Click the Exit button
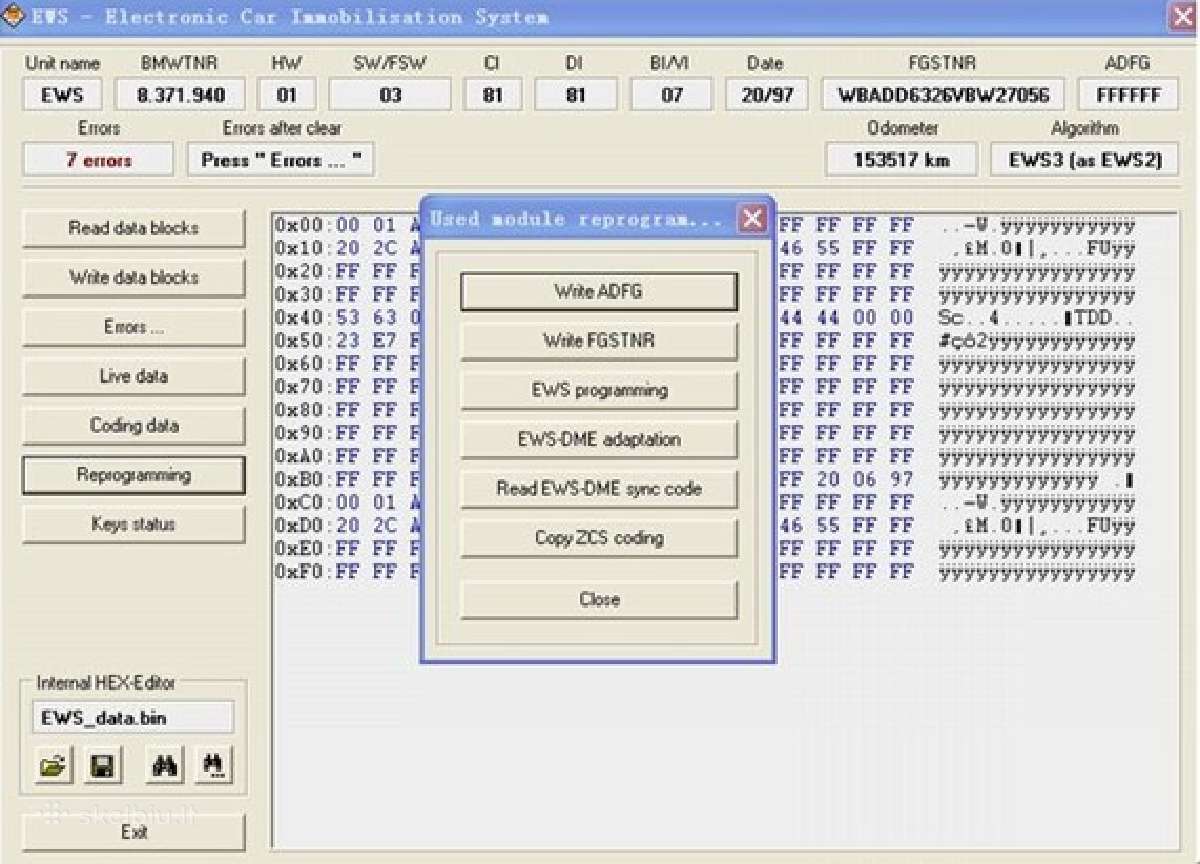1200x864 pixels. [133, 832]
